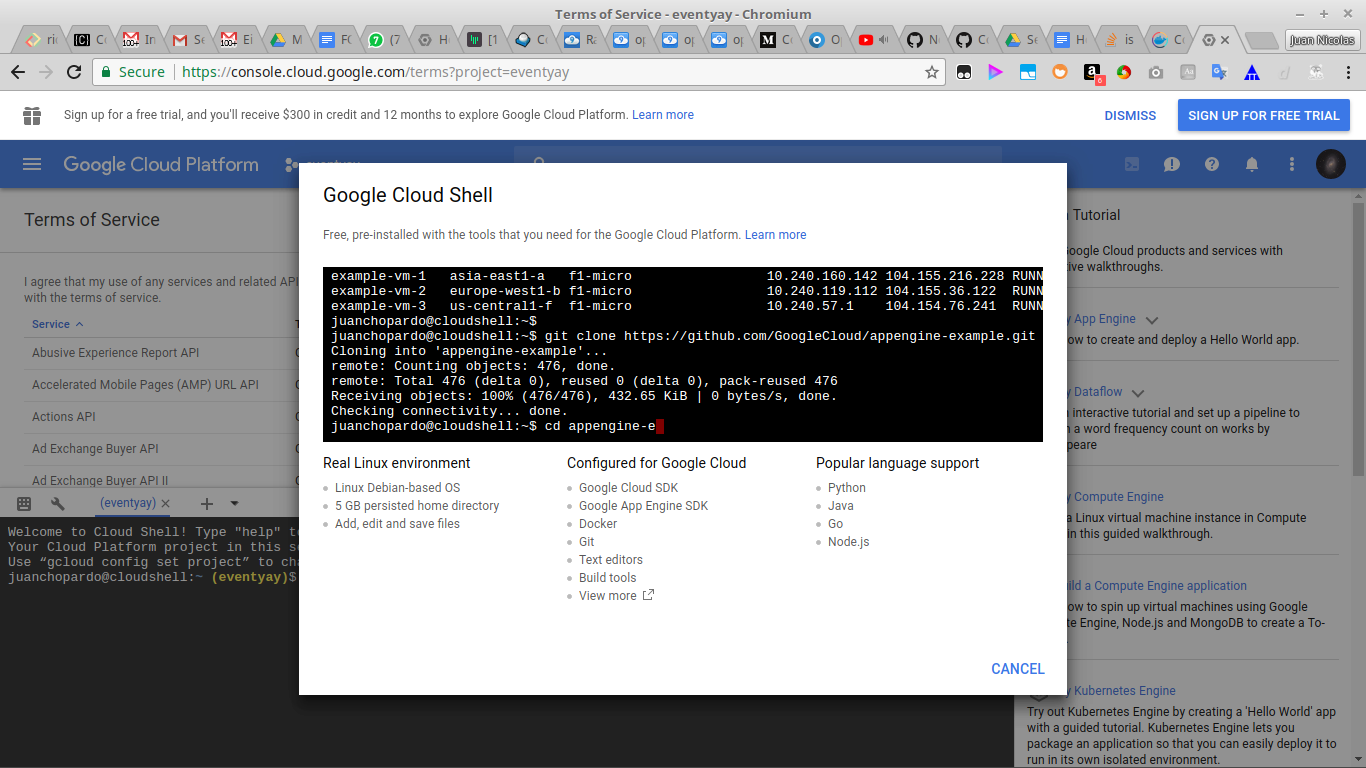
Task: Open the Cloud Shell session dropdown arrow
Action: (x=234, y=504)
